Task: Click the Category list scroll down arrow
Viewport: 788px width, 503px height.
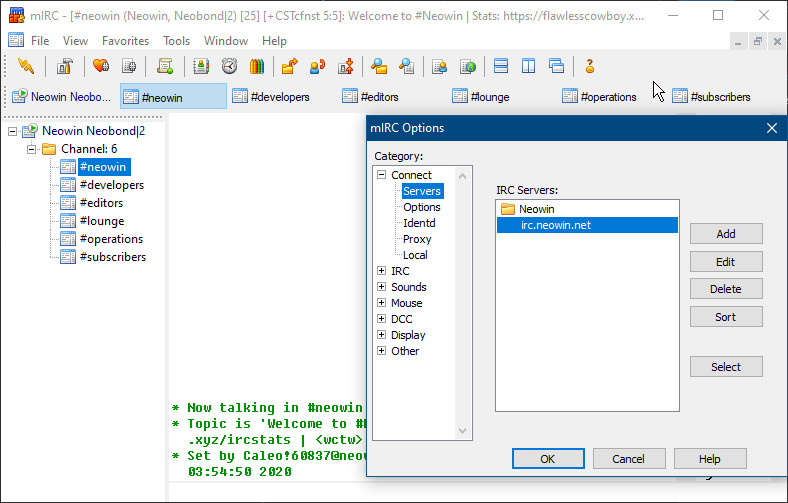Action: [462, 431]
